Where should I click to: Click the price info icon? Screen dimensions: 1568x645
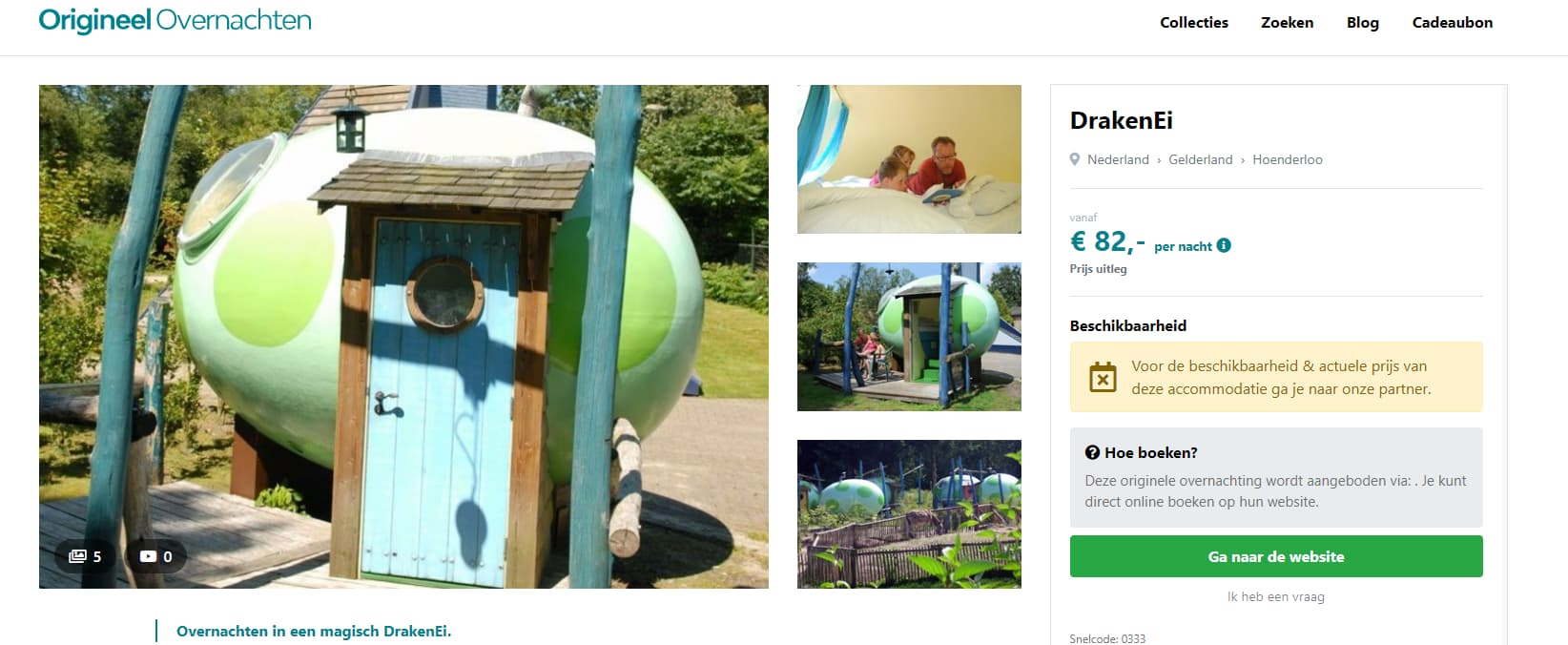click(x=1224, y=245)
